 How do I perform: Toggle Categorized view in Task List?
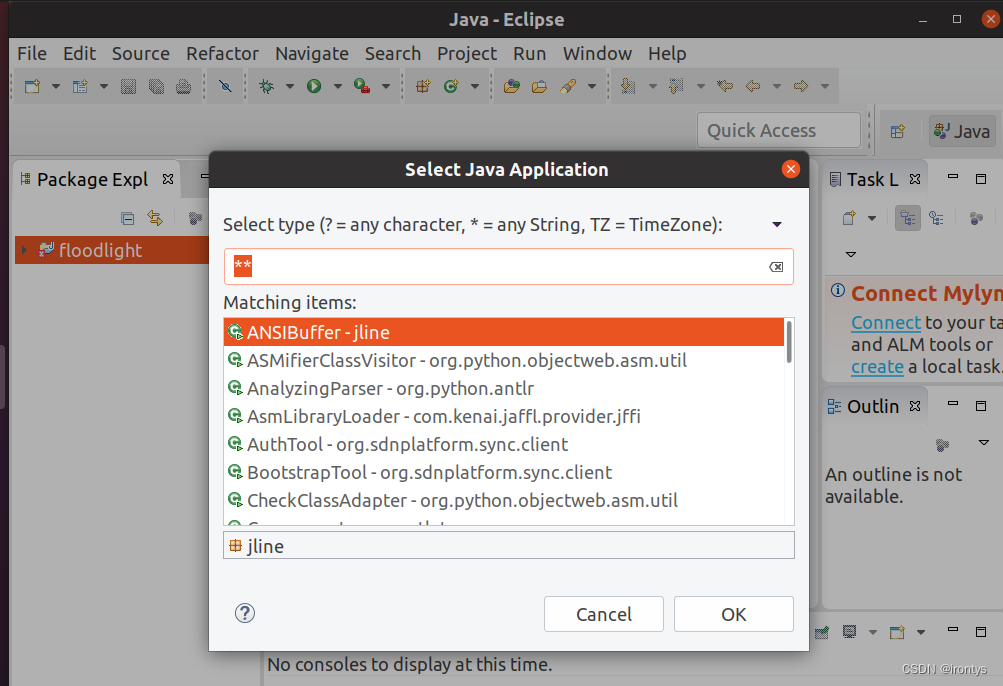[908, 218]
